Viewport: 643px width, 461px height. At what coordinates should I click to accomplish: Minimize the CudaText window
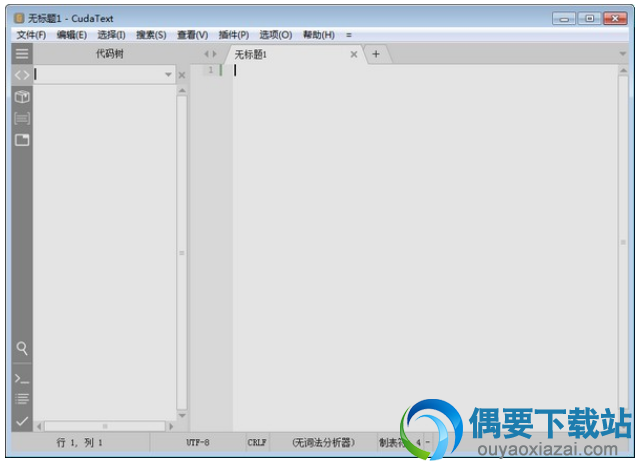pyautogui.click(x=564, y=18)
